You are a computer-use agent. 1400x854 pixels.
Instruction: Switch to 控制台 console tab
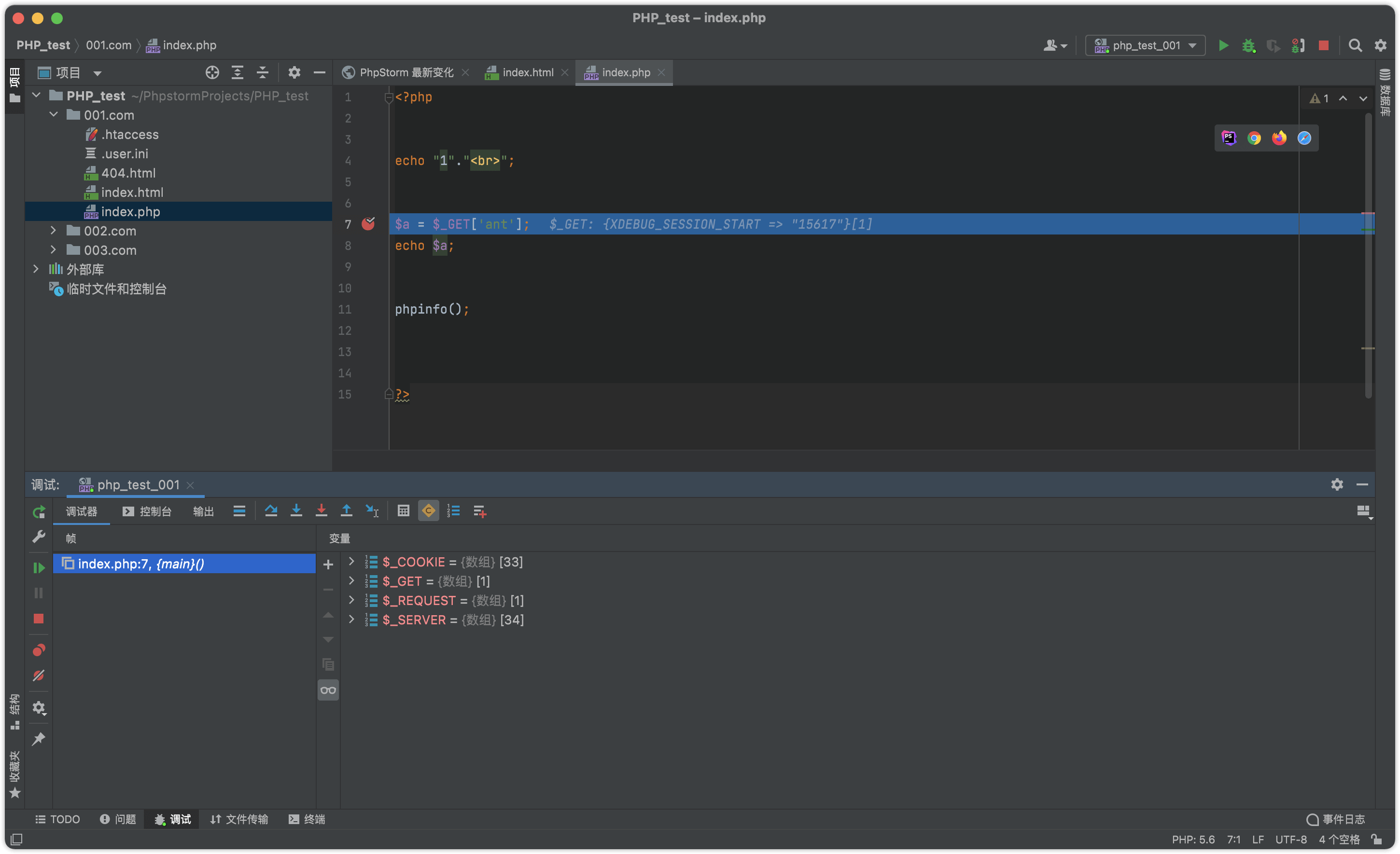click(x=147, y=511)
